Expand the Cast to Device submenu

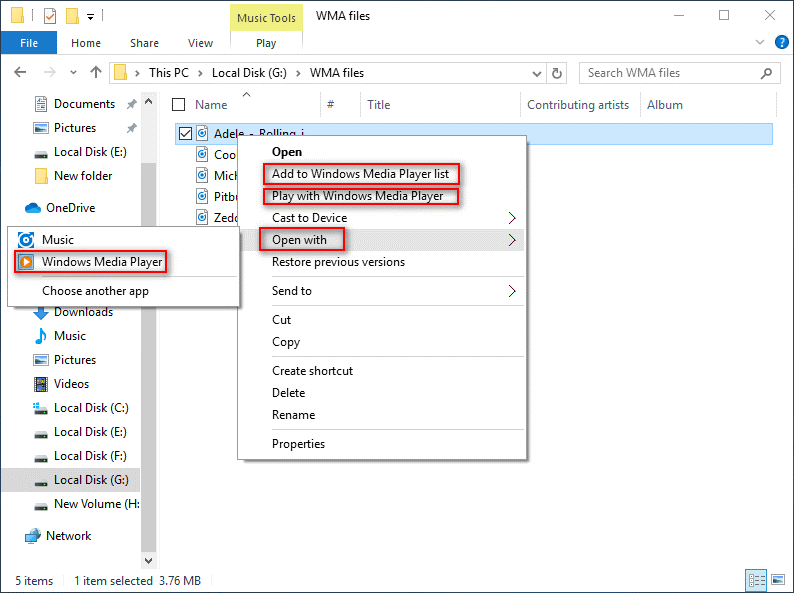(x=382, y=218)
